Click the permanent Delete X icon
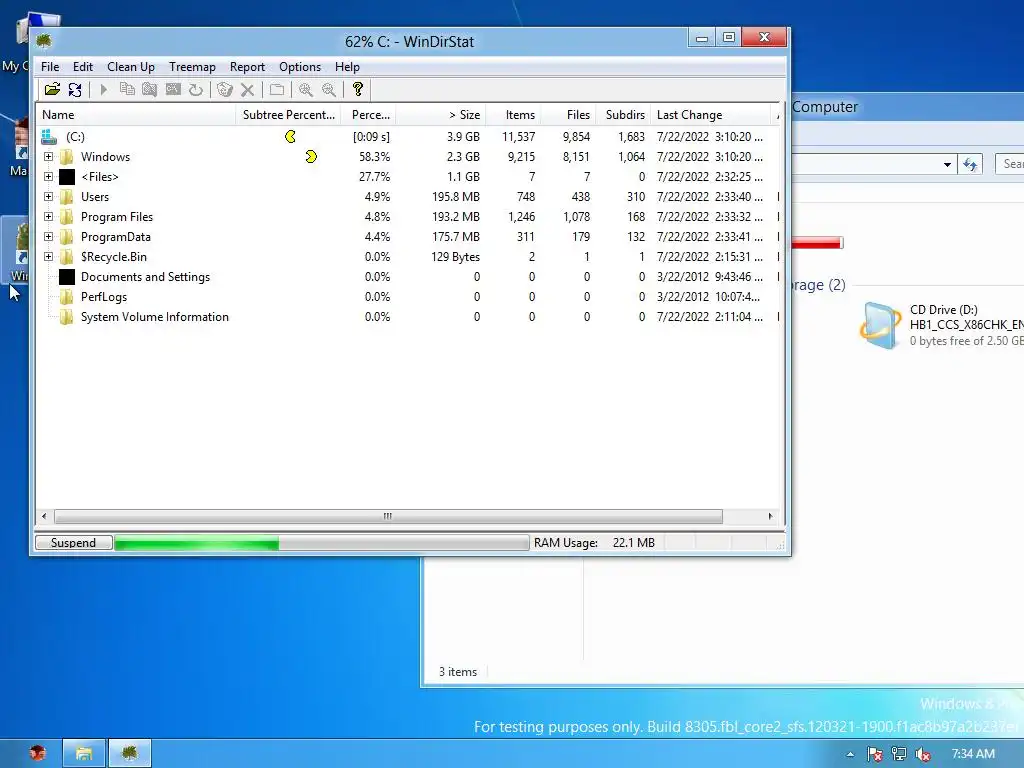Image resolution: width=1024 pixels, height=768 pixels. [x=248, y=89]
